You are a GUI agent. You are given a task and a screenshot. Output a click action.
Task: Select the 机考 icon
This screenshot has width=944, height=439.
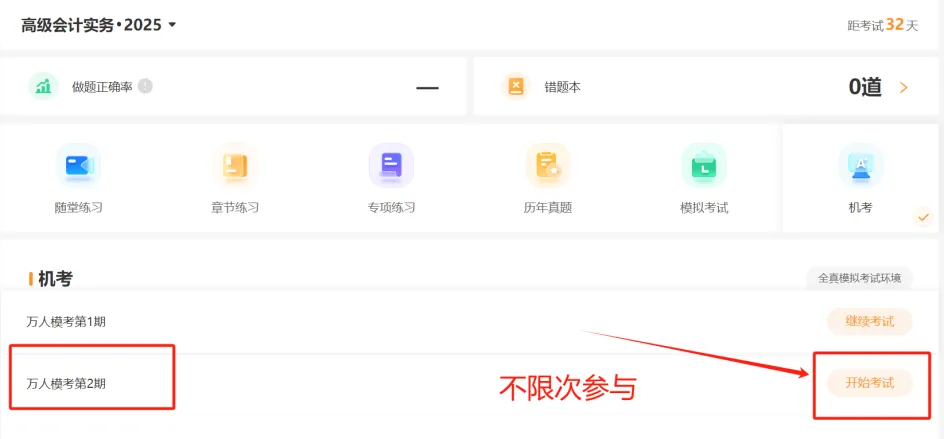(x=861, y=165)
